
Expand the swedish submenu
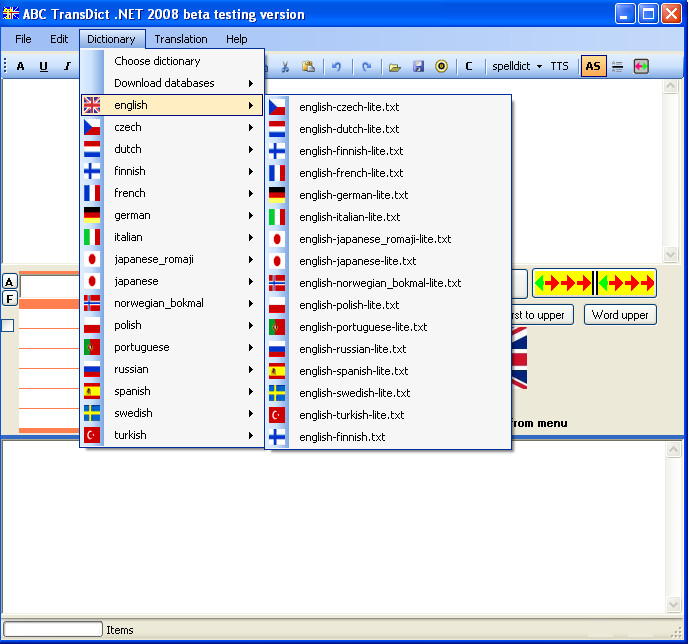(x=172, y=413)
